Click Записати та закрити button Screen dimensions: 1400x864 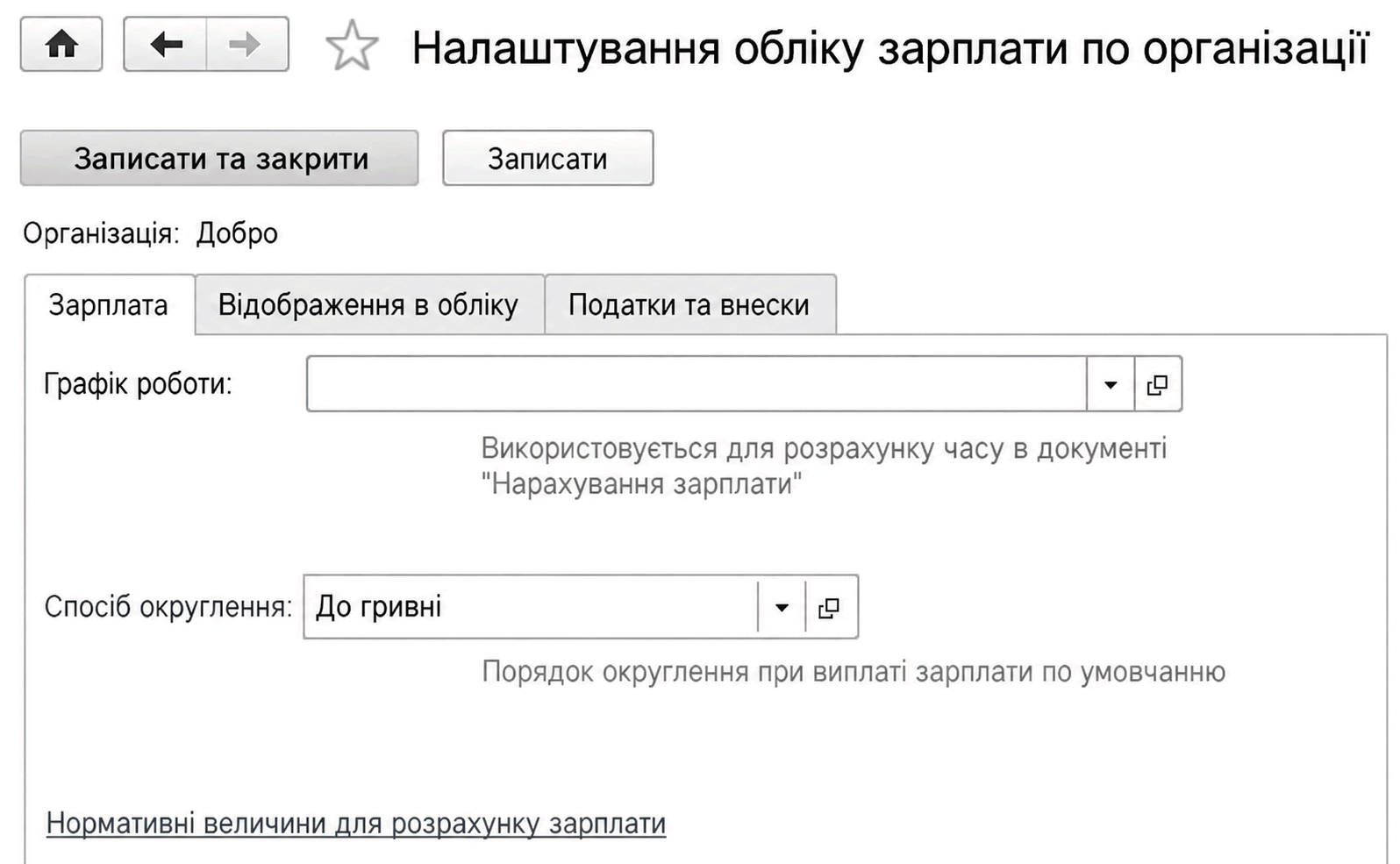[x=219, y=159]
